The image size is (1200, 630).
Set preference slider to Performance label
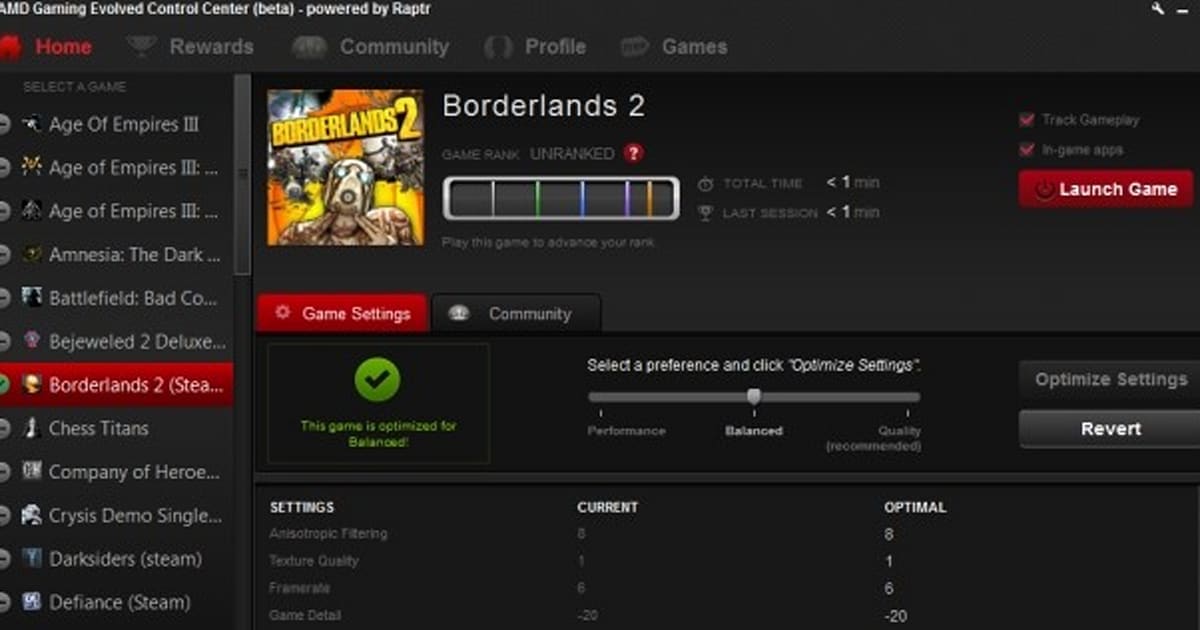click(626, 431)
